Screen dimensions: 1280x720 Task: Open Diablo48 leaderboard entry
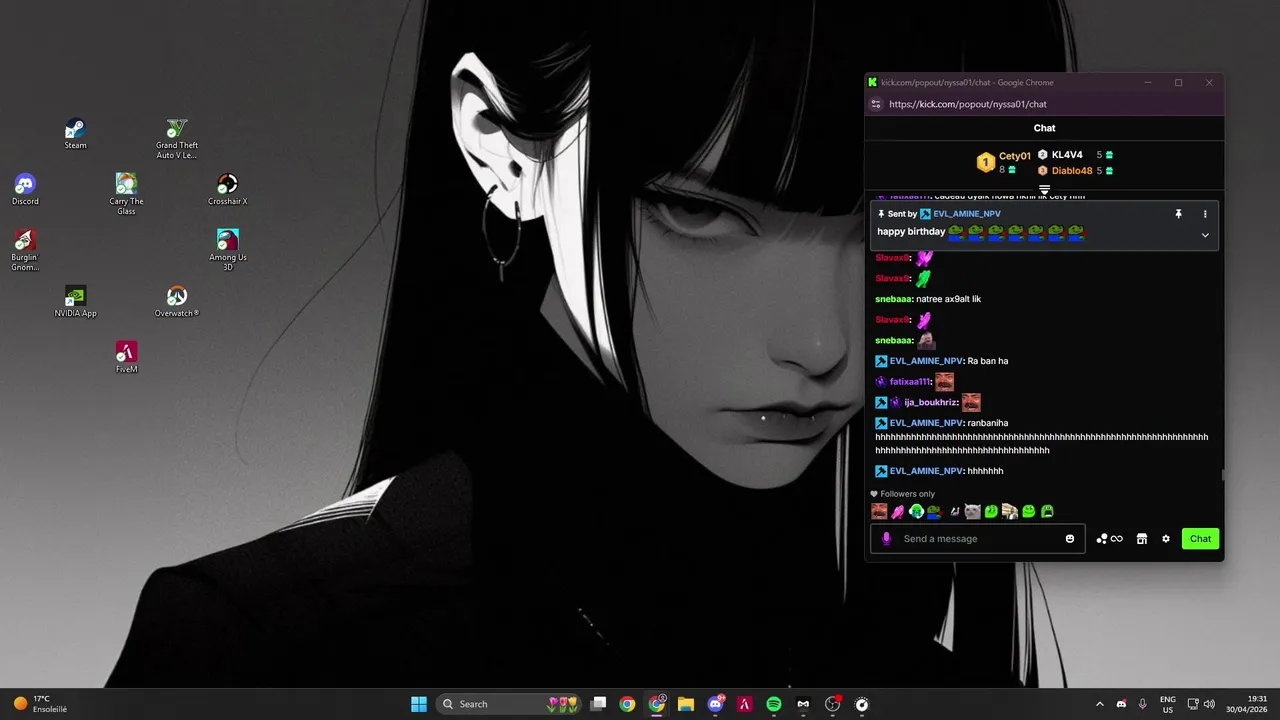click(x=1076, y=171)
